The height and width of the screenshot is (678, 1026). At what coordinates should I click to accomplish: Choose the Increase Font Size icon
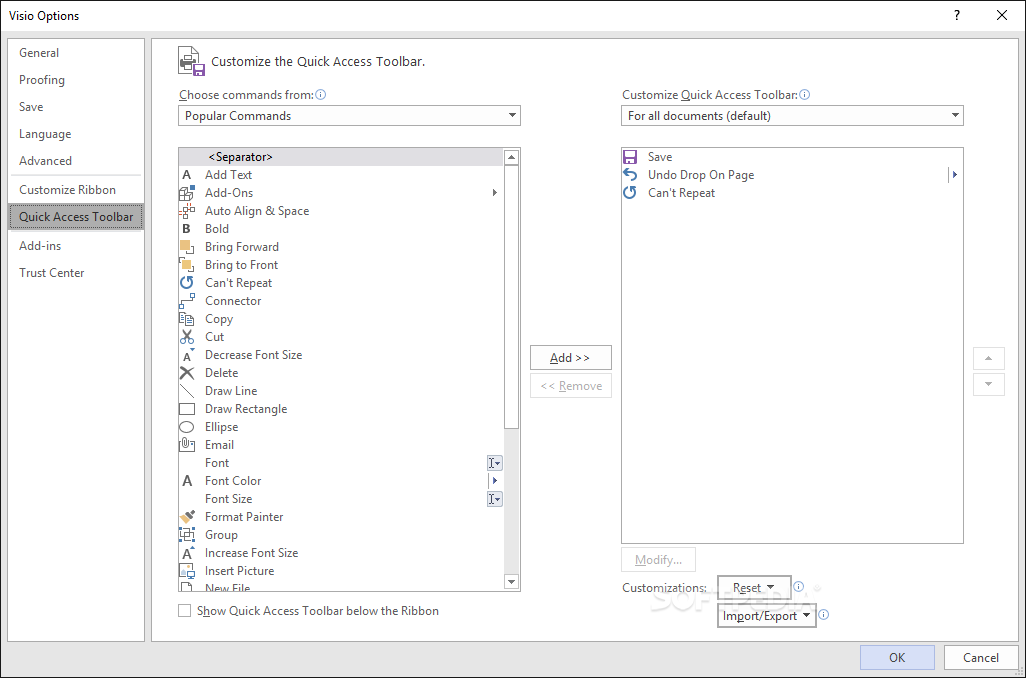click(188, 553)
